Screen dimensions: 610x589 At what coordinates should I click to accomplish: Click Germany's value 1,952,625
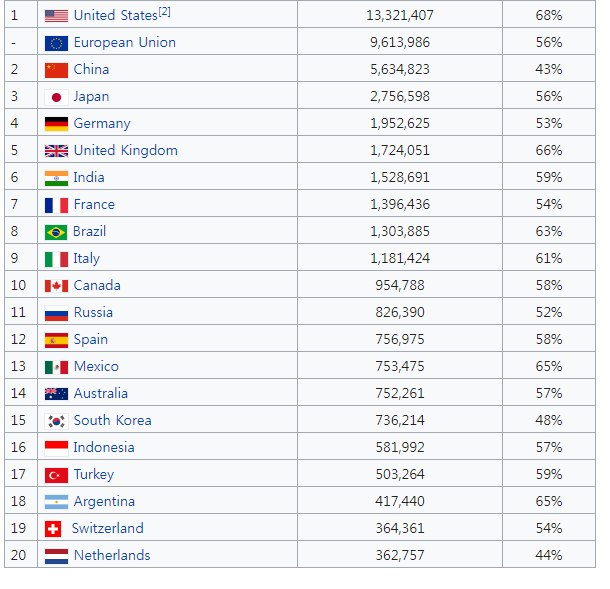pyautogui.click(x=400, y=123)
